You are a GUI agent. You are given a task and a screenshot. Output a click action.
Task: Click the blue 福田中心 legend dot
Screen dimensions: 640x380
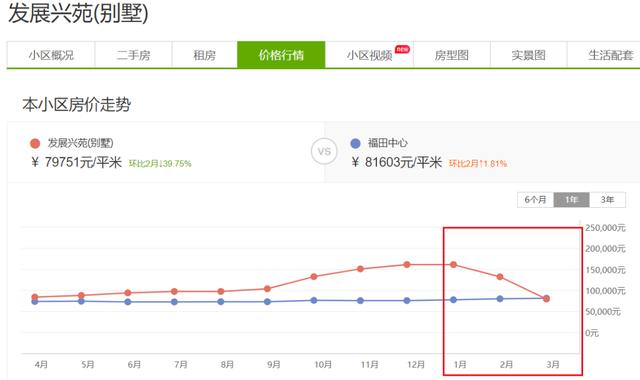tap(356, 143)
